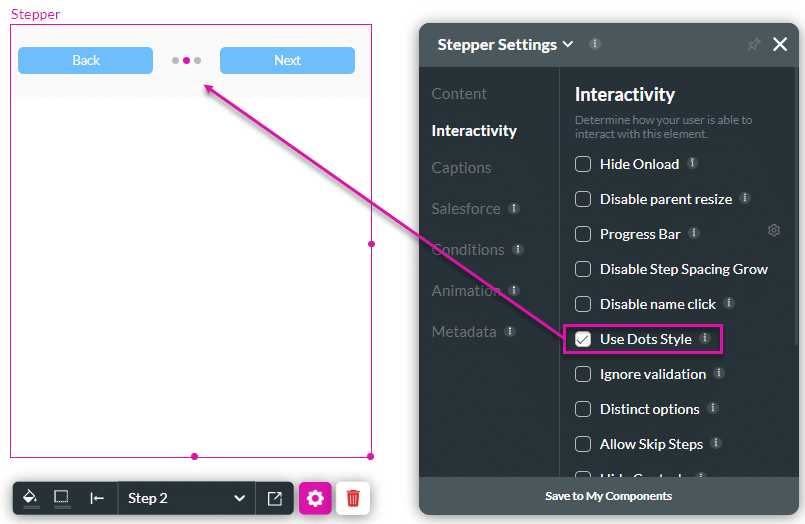This screenshot has height=524, width=805.
Task: Click info icon beside Stepper Settings title
Action: (x=595, y=44)
